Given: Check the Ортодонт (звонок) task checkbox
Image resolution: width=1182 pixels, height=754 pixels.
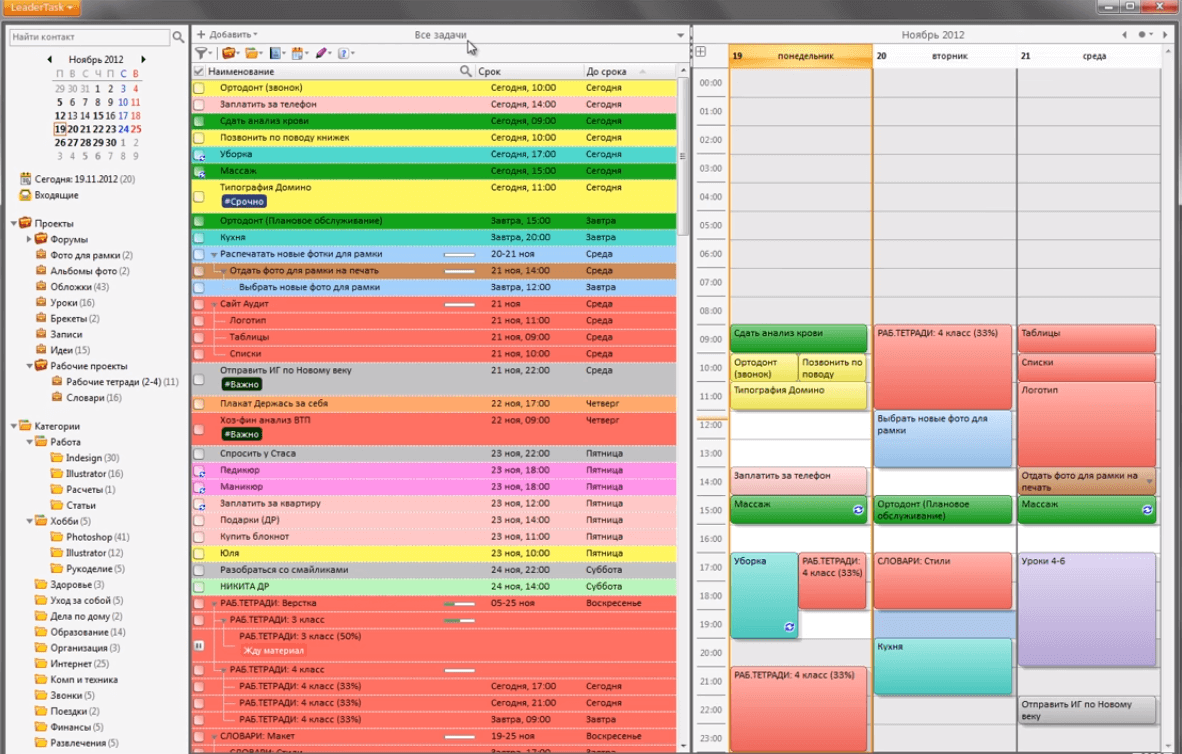Looking at the screenshot, I should click(x=199, y=88).
